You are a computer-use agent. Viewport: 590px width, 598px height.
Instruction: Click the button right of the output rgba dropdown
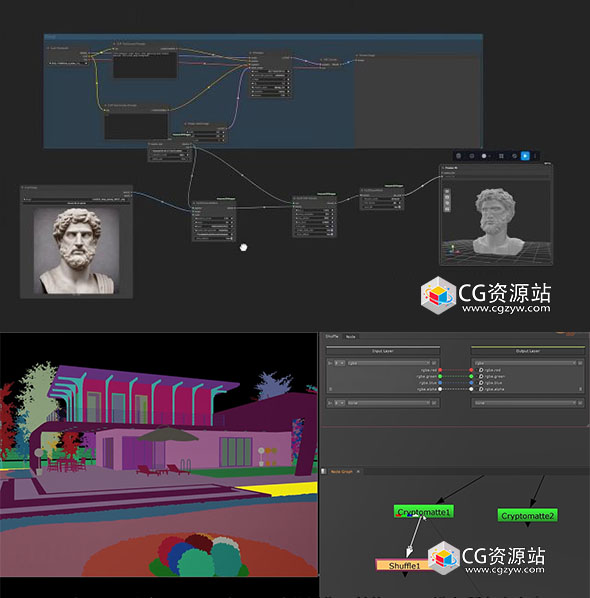[580, 363]
